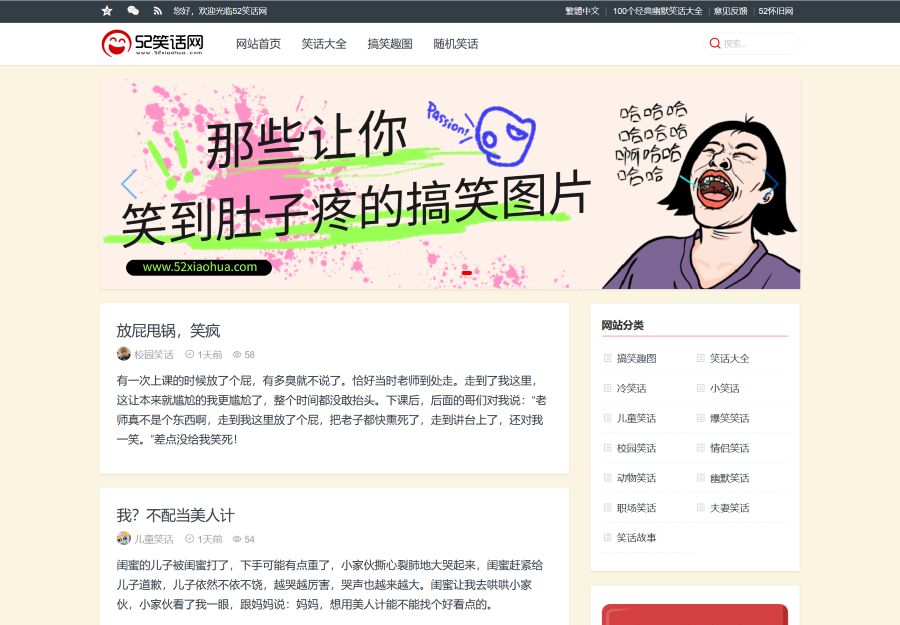The height and width of the screenshot is (625, 900).
Task: Switch to 笑话大全 navigation tab
Action: pyautogui.click(x=321, y=44)
